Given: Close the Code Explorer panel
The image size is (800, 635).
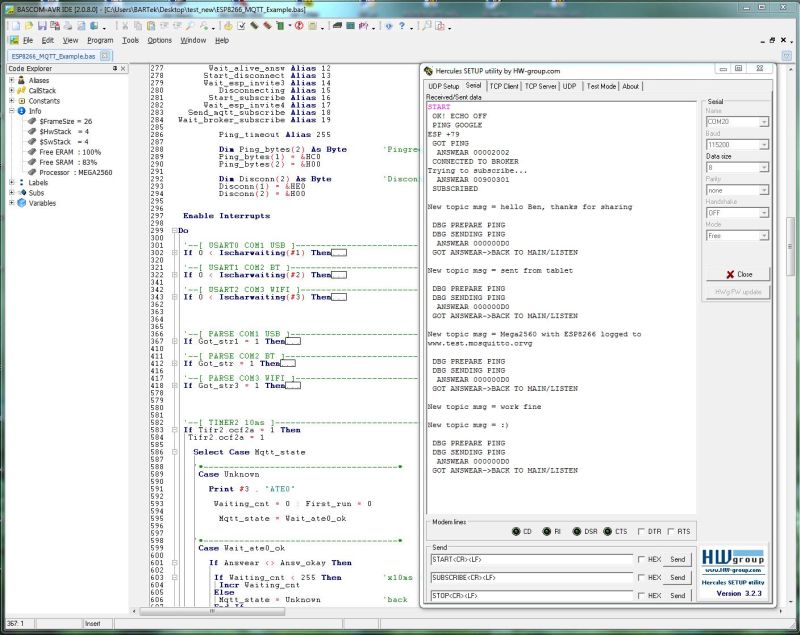Looking at the screenshot, I should [x=123, y=68].
